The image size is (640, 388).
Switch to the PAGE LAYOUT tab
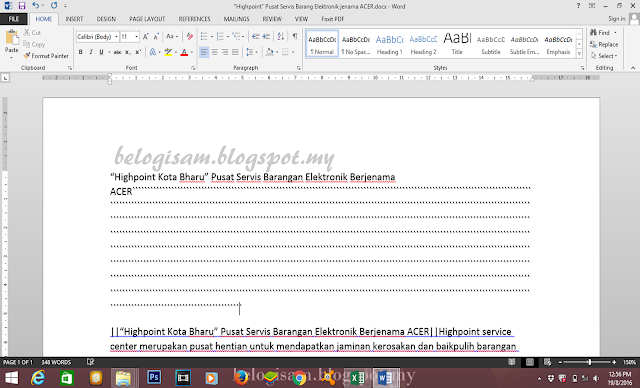147,19
